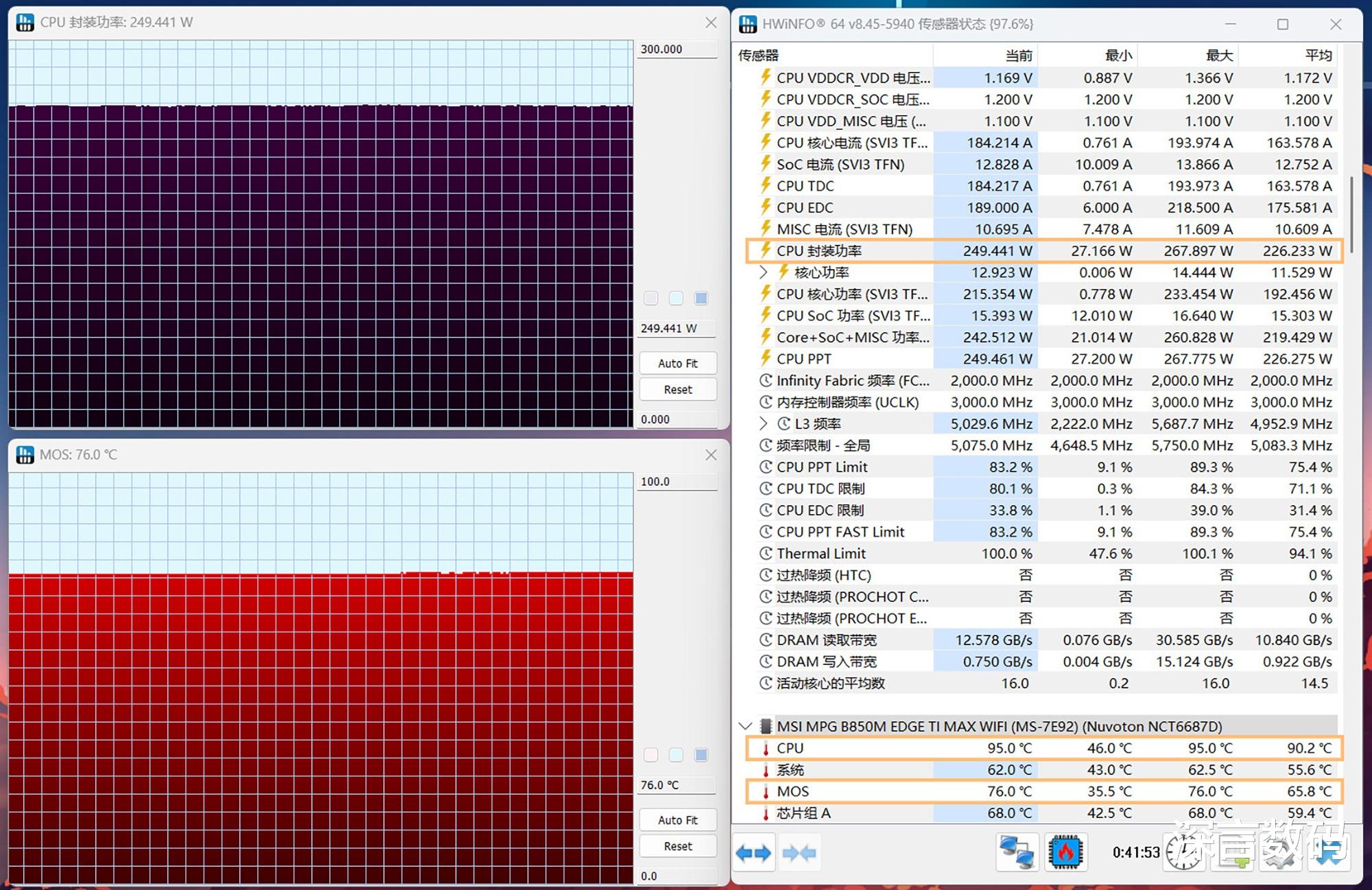Click the clock reset timer icon
Image resolution: width=1372 pixels, height=890 pixels.
(x=1184, y=854)
